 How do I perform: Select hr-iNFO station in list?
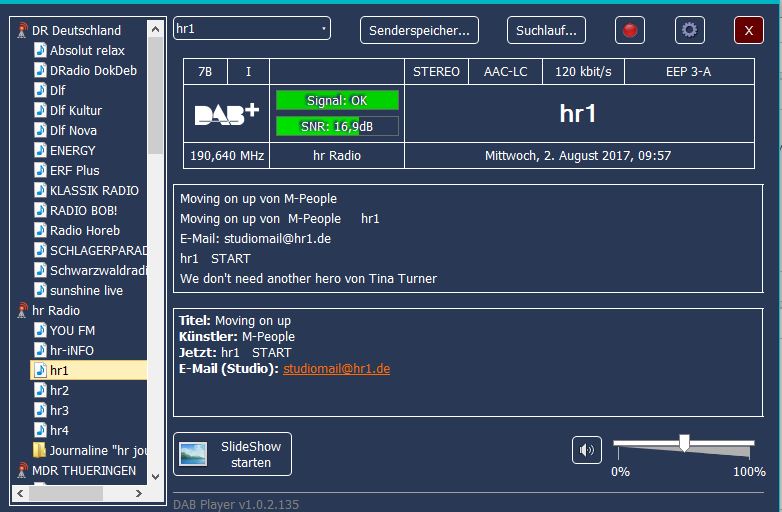[x=73, y=350]
